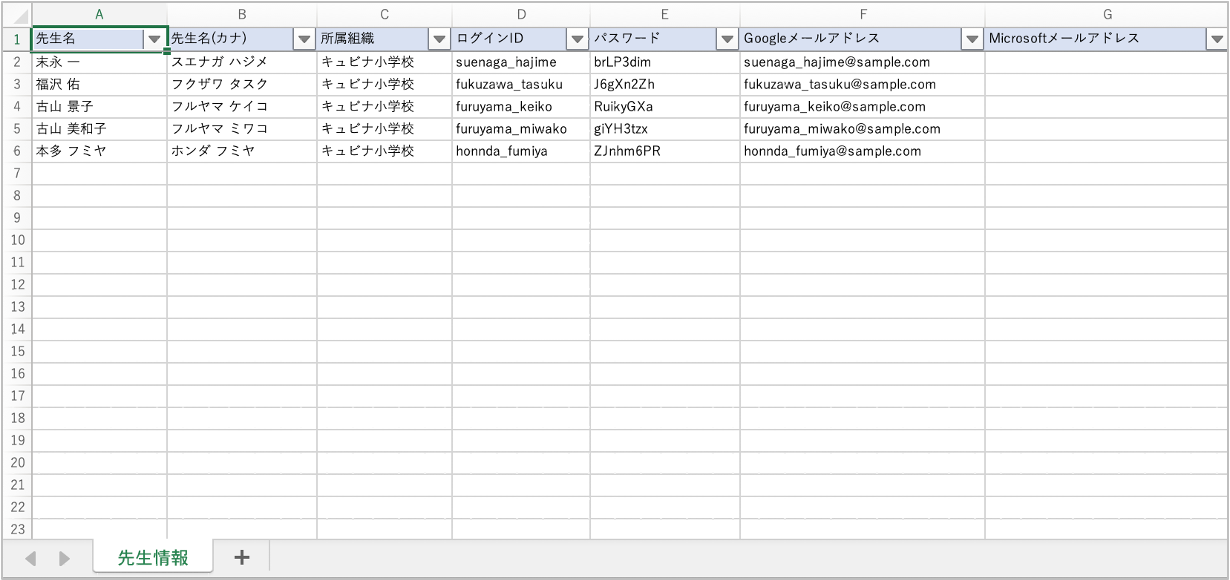Screen dimensions: 1230x580
Task: Select row 23 header
Action: click(x=16, y=529)
